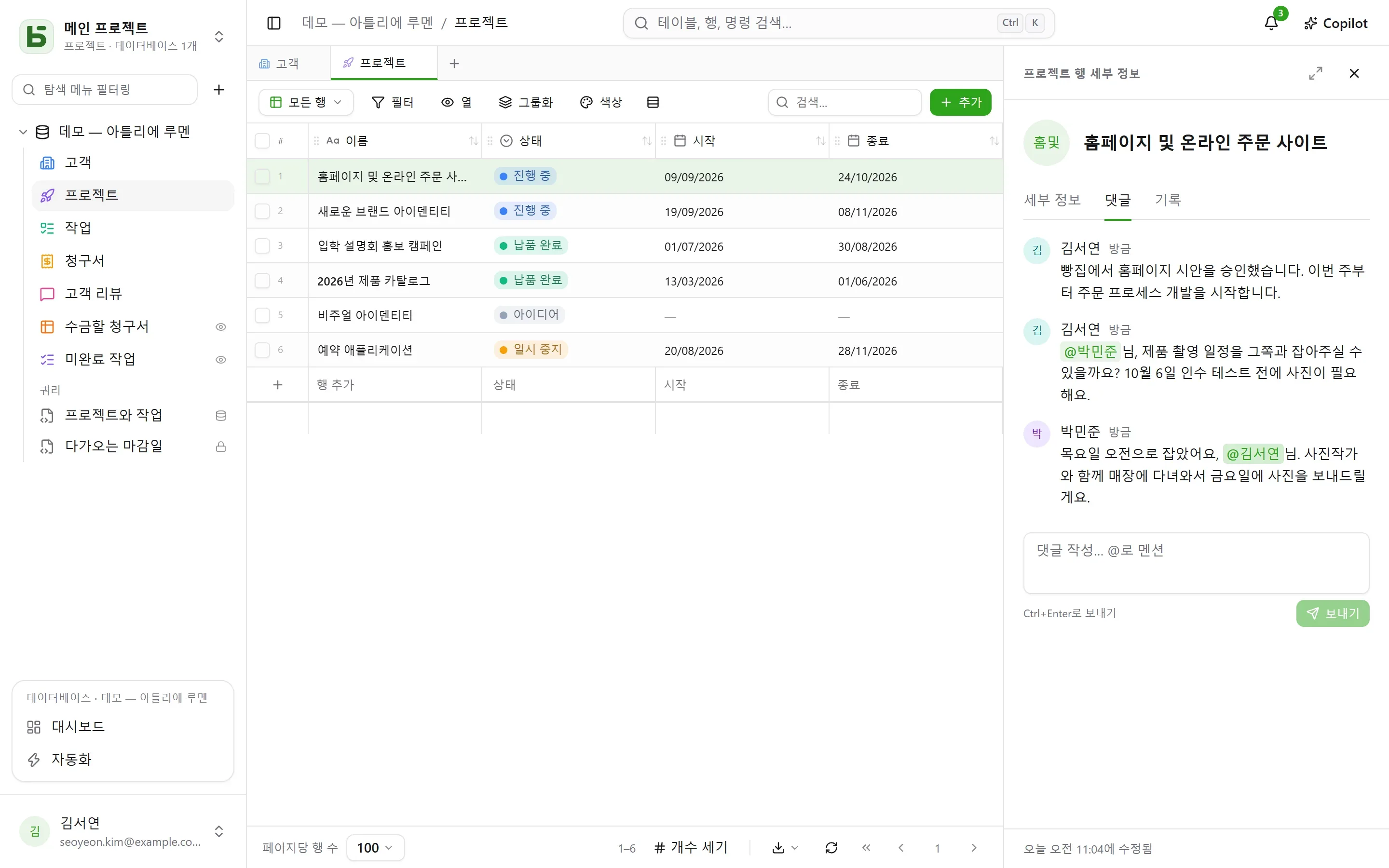Check the 예약 애플리케이션 row checkbox
This screenshot has width=1389, height=868.
point(262,350)
